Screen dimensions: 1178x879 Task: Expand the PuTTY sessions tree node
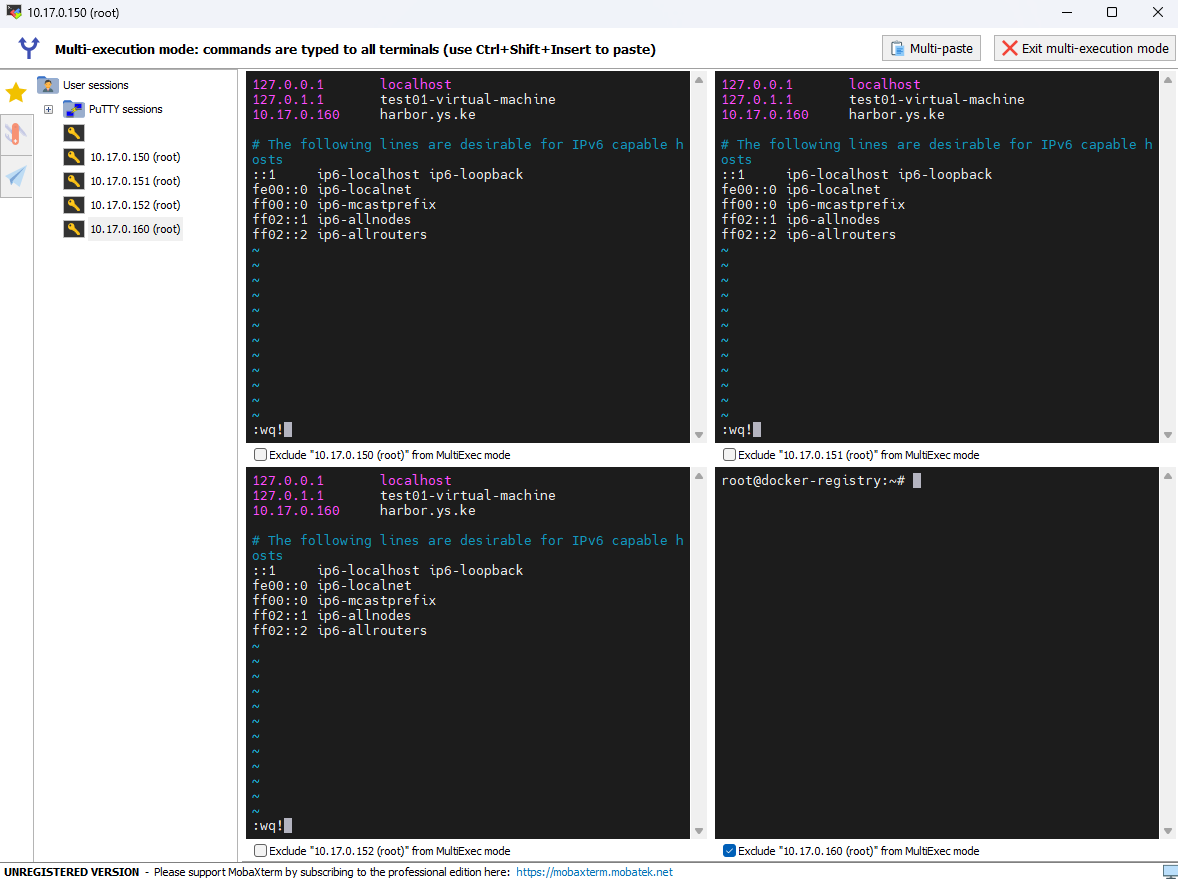pos(48,109)
